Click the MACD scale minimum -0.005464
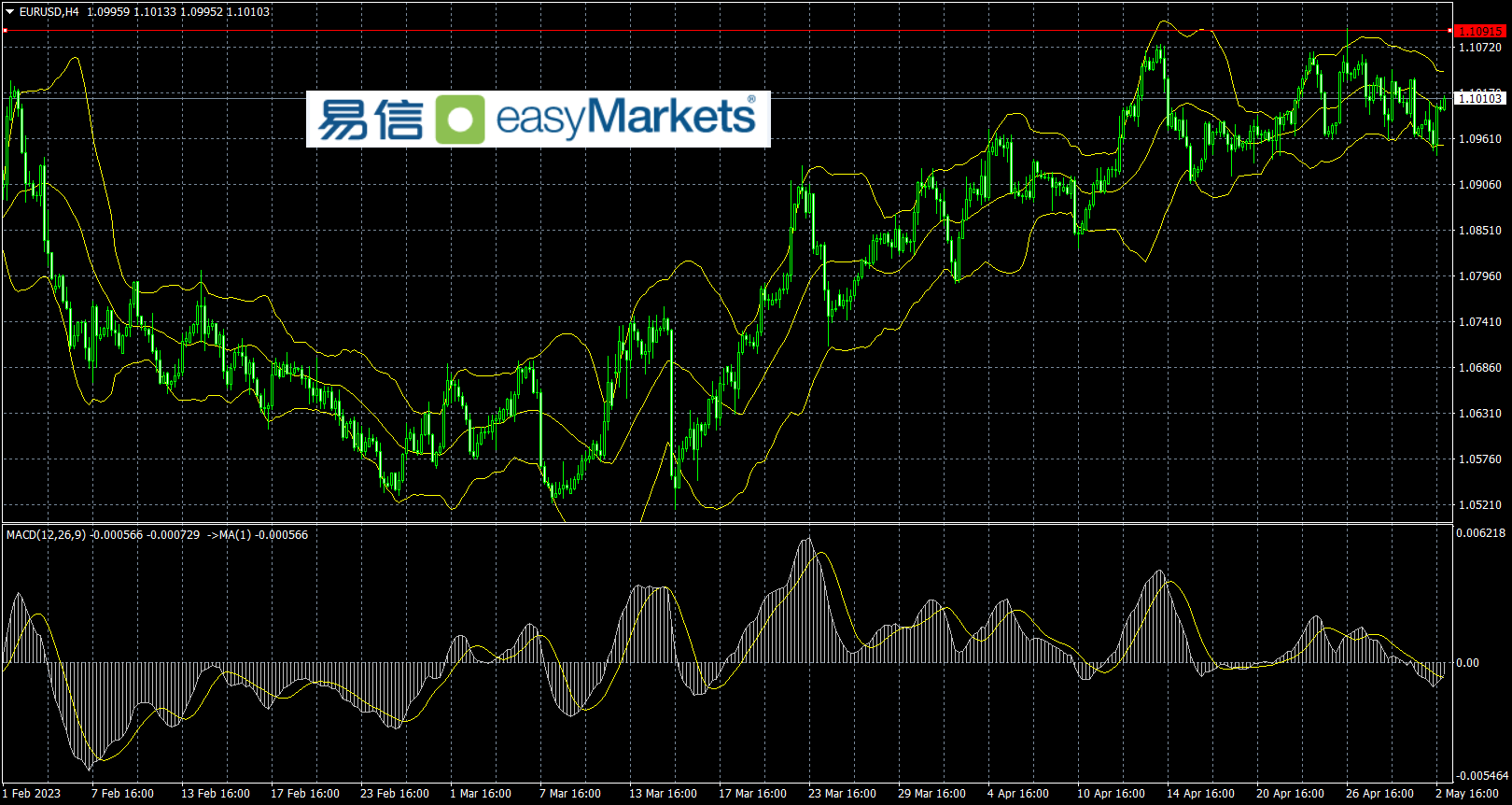The height and width of the screenshot is (805, 1512). coord(1483,775)
